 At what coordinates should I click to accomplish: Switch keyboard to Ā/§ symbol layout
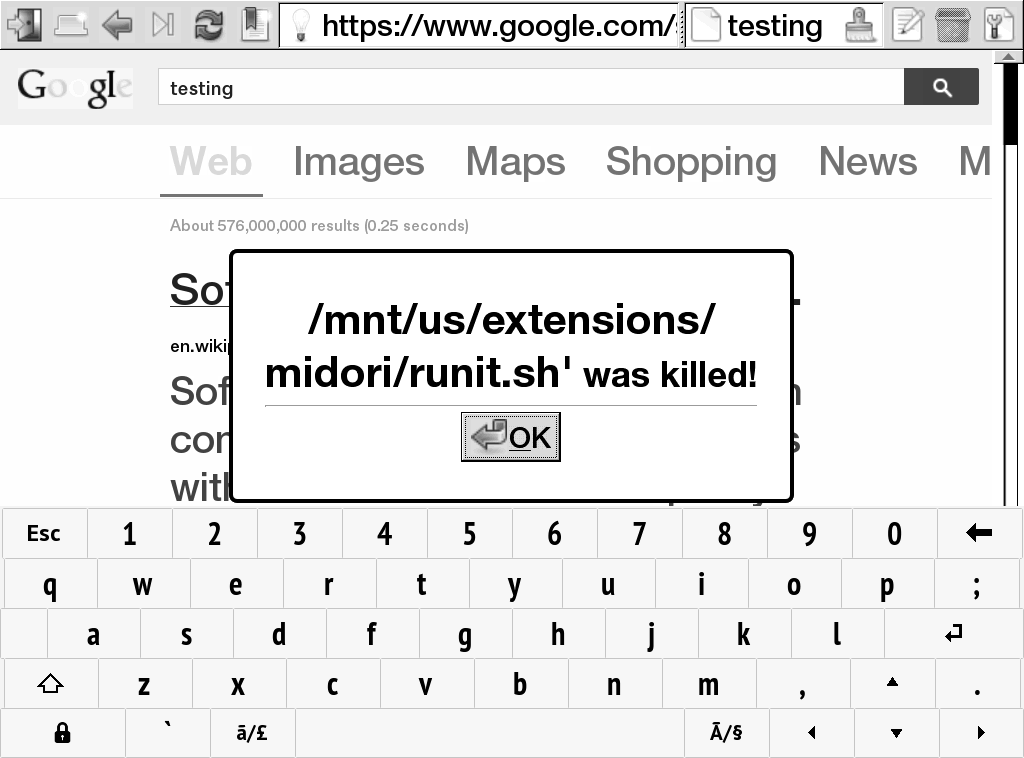click(x=726, y=733)
